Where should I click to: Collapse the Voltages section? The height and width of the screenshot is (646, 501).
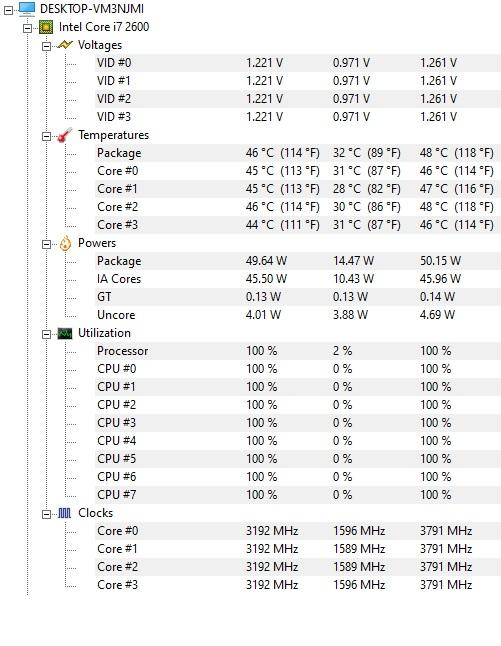tap(47, 46)
